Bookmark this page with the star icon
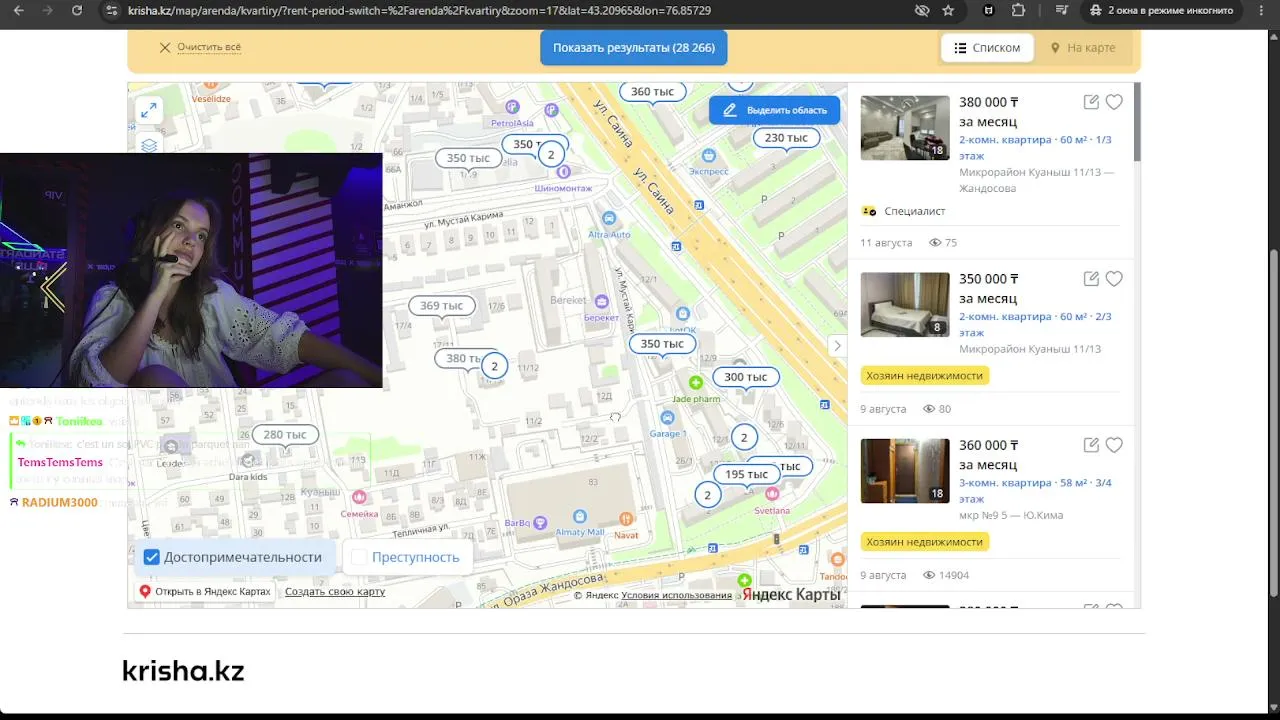Image resolution: width=1280 pixels, height=720 pixels. tap(948, 10)
